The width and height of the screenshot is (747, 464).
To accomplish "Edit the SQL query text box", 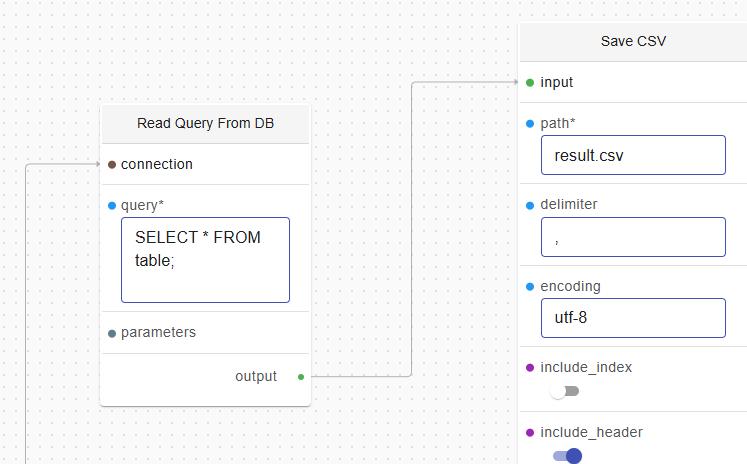I will [x=205, y=260].
